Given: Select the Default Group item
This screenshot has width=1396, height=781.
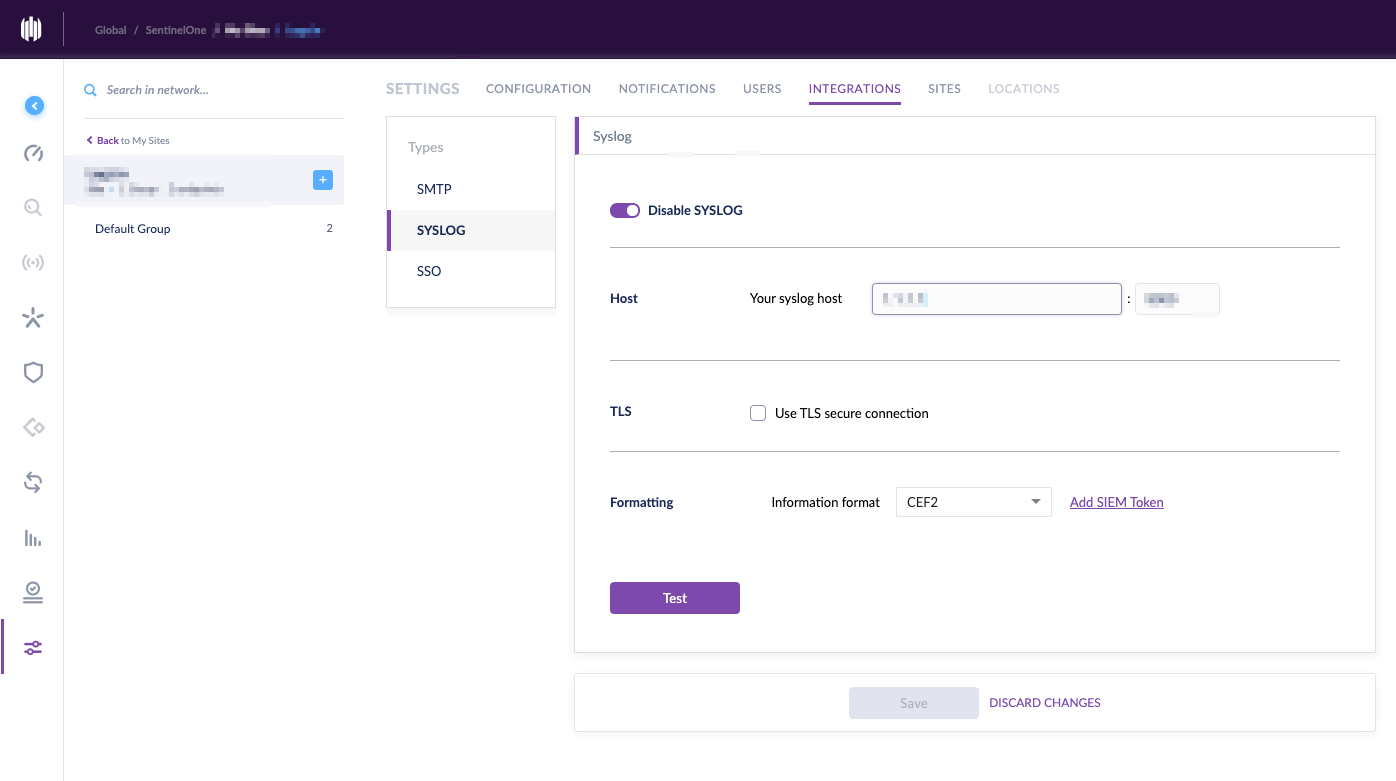Looking at the screenshot, I should point(133,229).
